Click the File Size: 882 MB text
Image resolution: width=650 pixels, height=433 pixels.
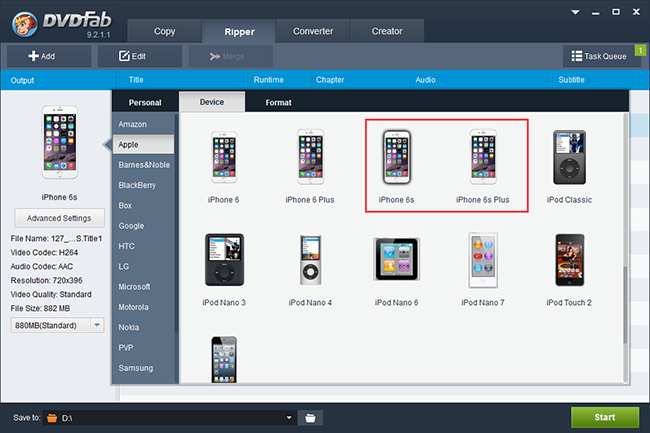40,308
